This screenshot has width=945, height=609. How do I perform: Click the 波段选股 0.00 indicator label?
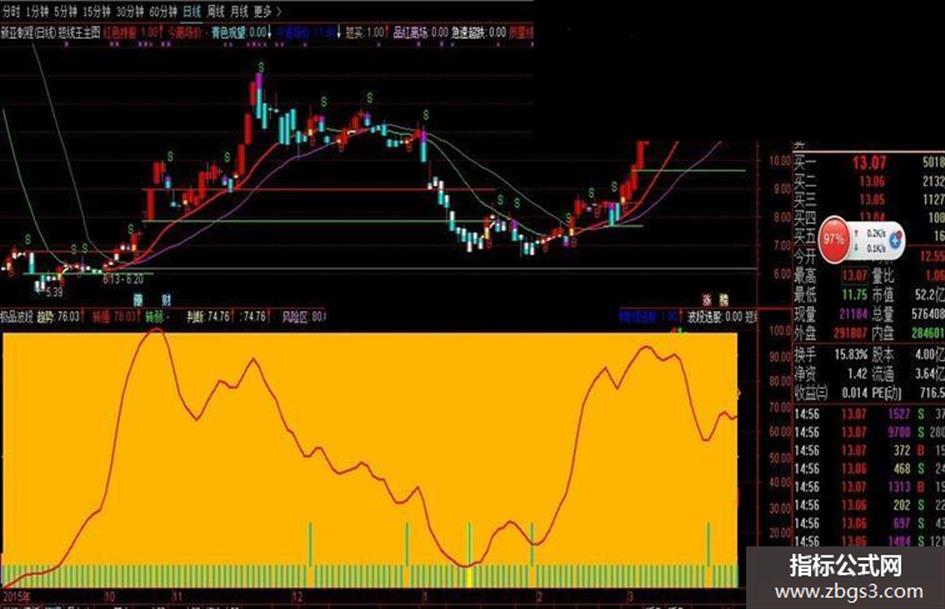pyautogui.click(x=715, y=317)
